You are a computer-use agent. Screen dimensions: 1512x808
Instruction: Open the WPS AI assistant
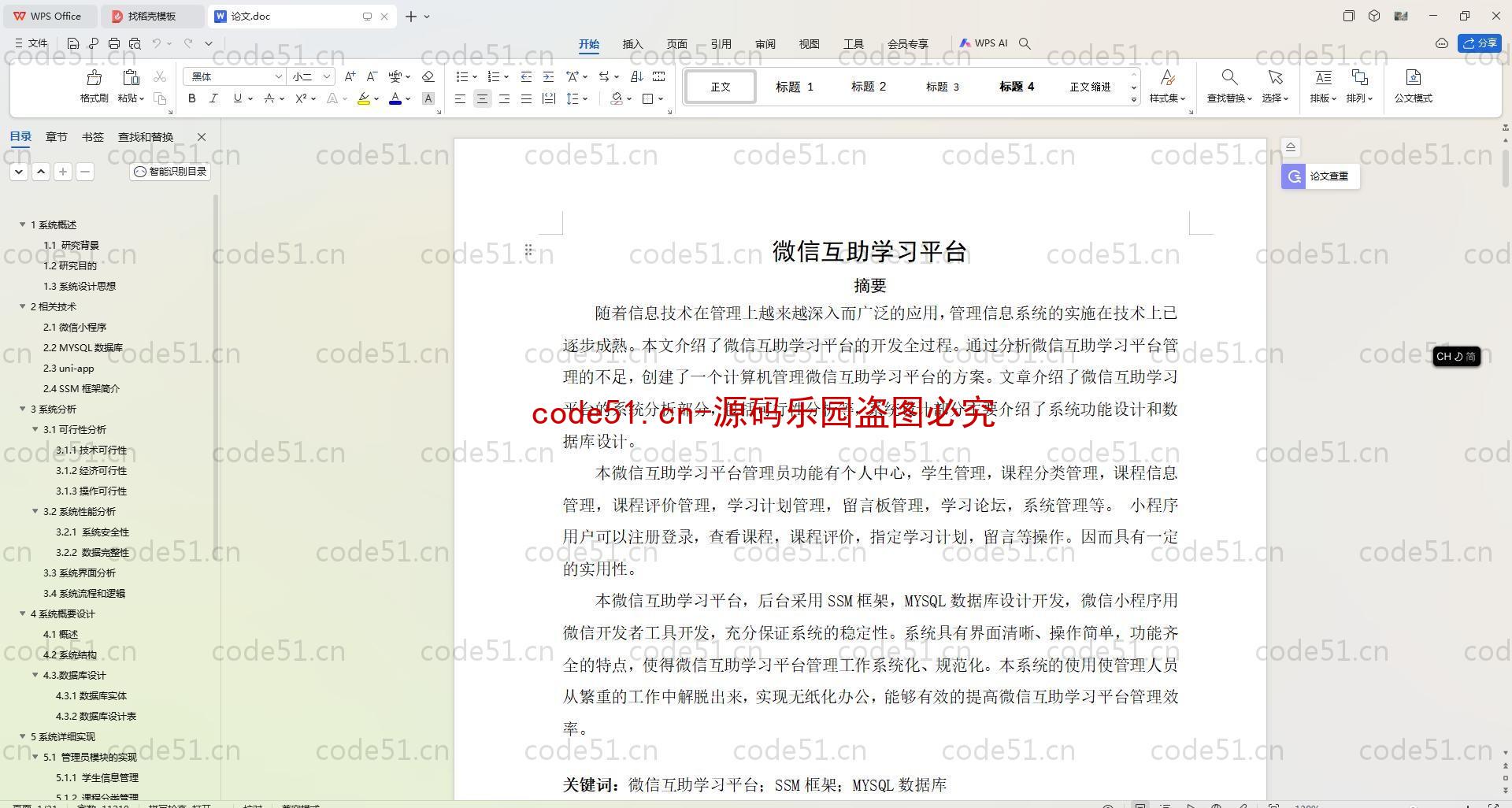click(984, 43)
